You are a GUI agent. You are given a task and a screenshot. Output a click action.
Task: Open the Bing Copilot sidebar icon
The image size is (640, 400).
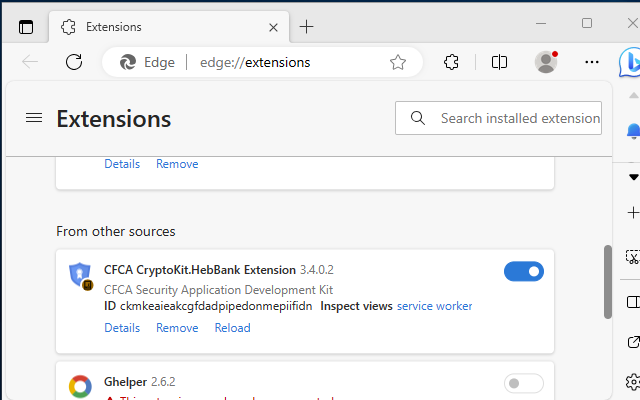click(x=630, y=62)
